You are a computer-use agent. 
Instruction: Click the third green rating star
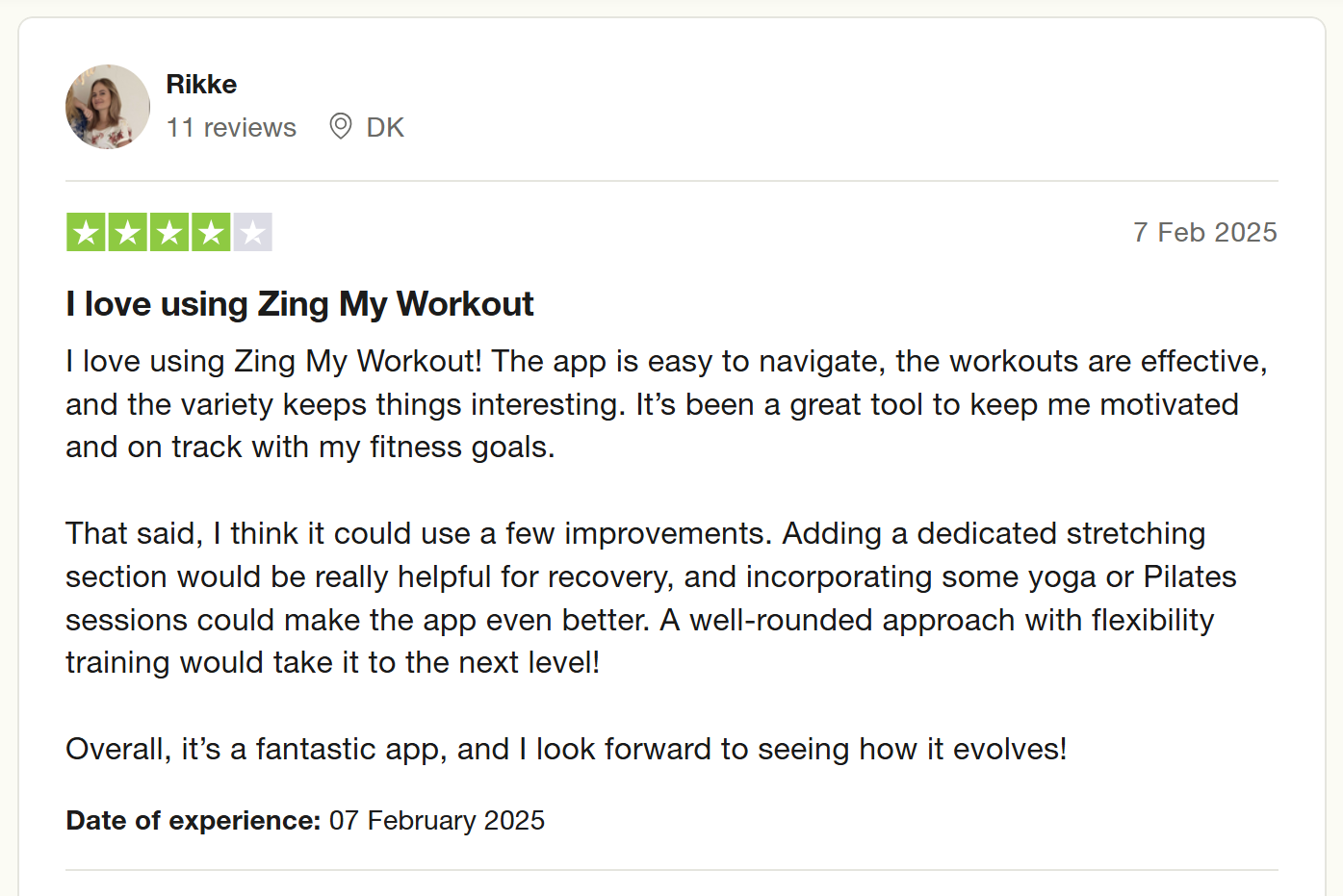point(169,232)
